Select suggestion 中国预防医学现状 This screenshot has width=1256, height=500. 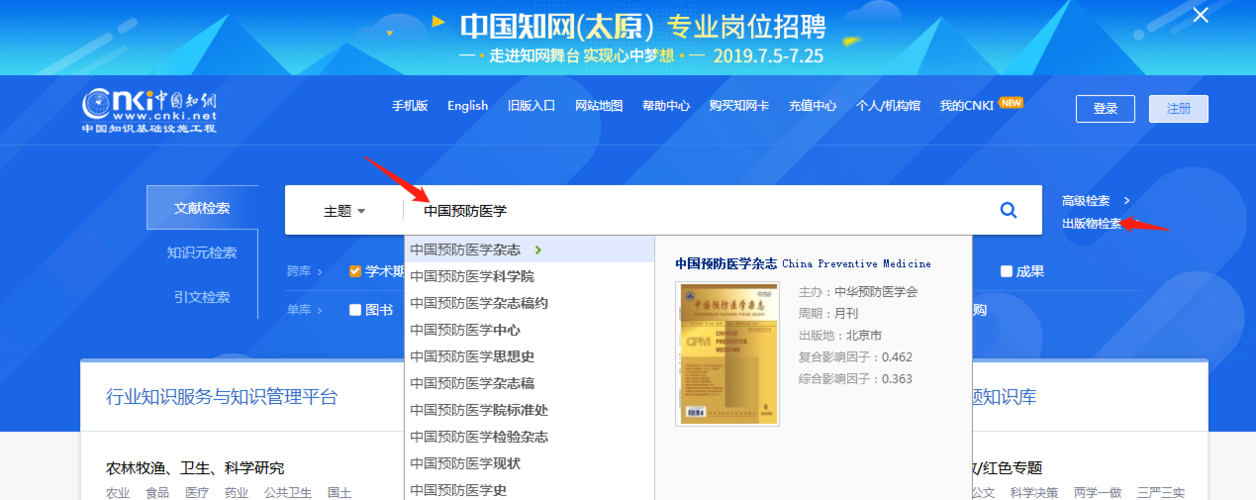coord(529,465)
